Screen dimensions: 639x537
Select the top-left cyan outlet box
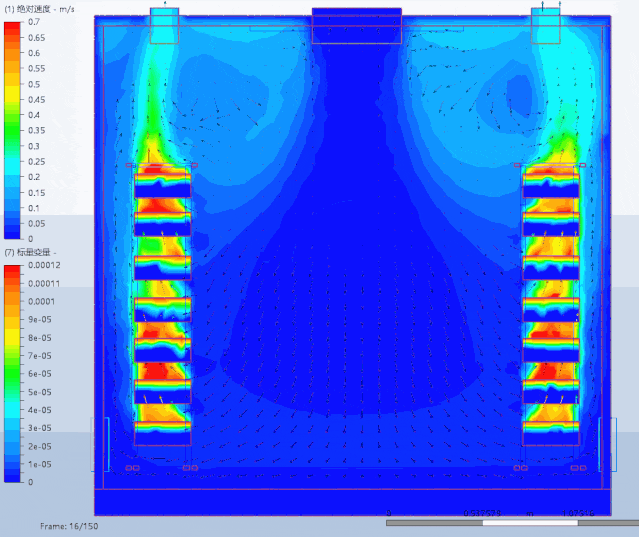[x=164, y=25]
